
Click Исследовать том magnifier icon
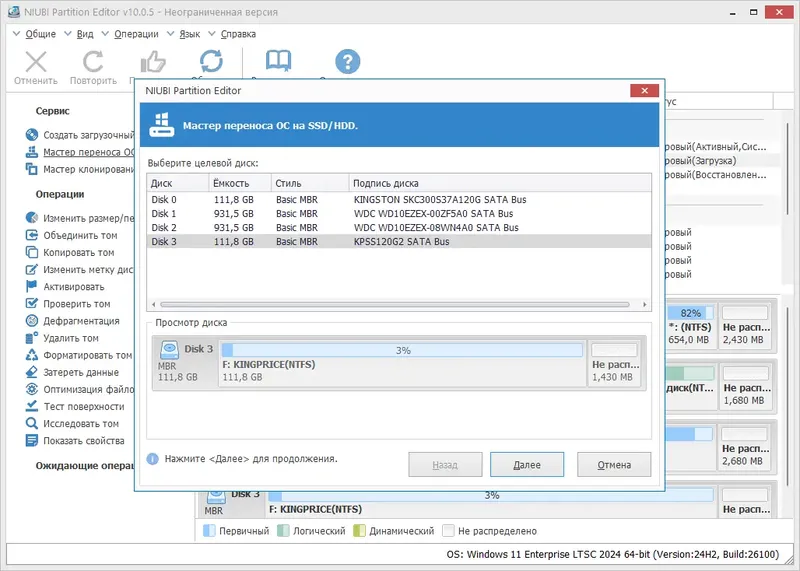32,424
